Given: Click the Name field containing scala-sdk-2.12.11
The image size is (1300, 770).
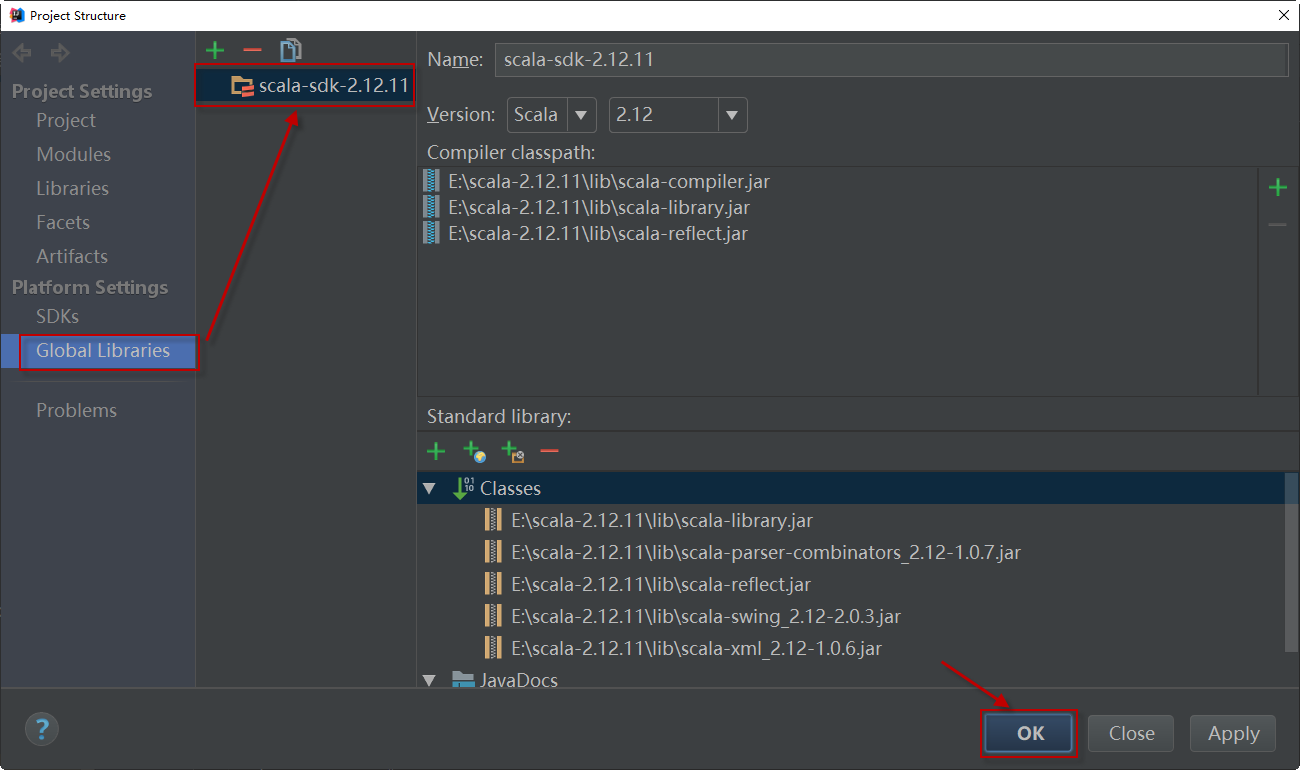Looking at the screenshot, I should (890, 60).
